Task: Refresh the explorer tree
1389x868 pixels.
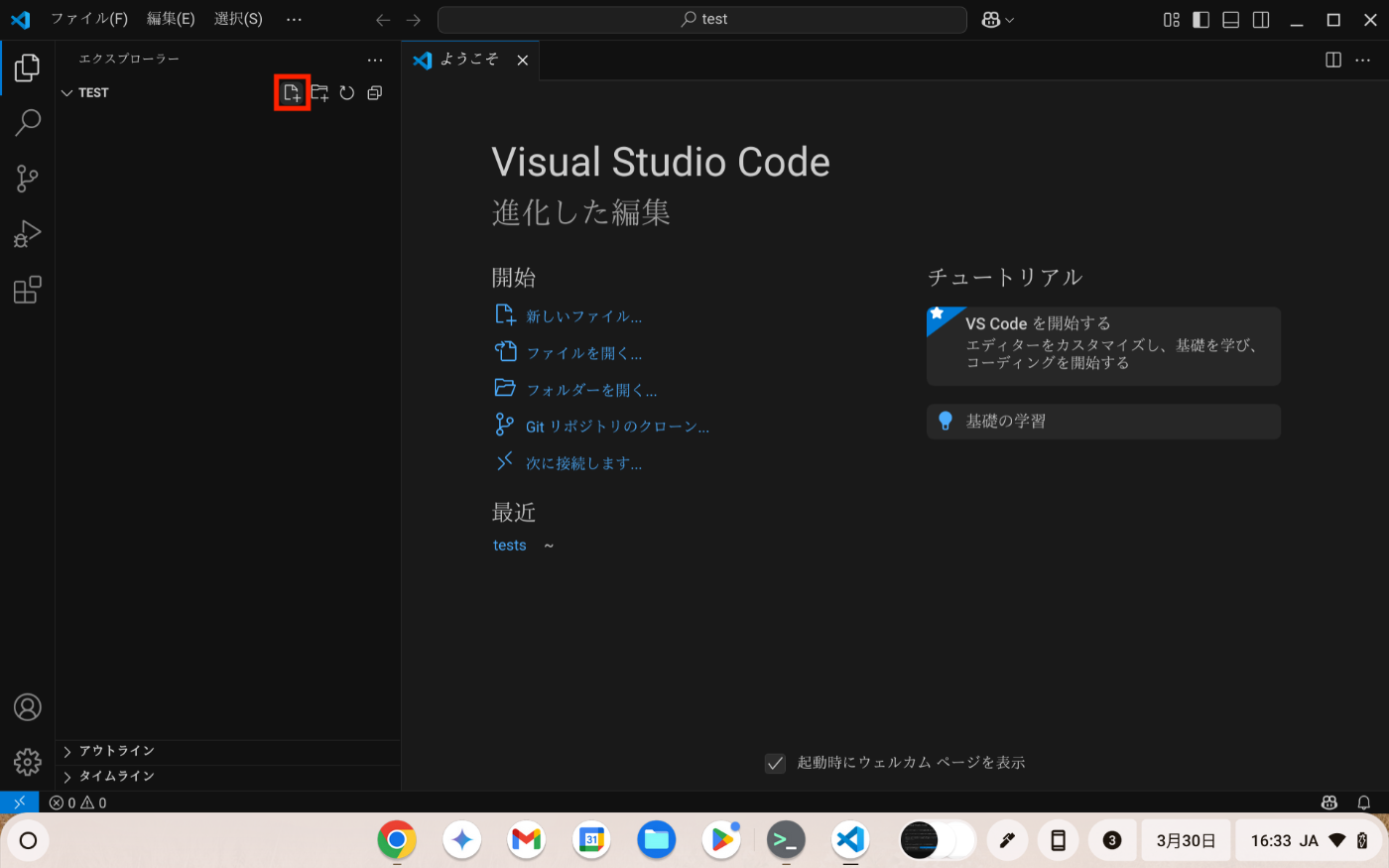Action: pos(347,92)
